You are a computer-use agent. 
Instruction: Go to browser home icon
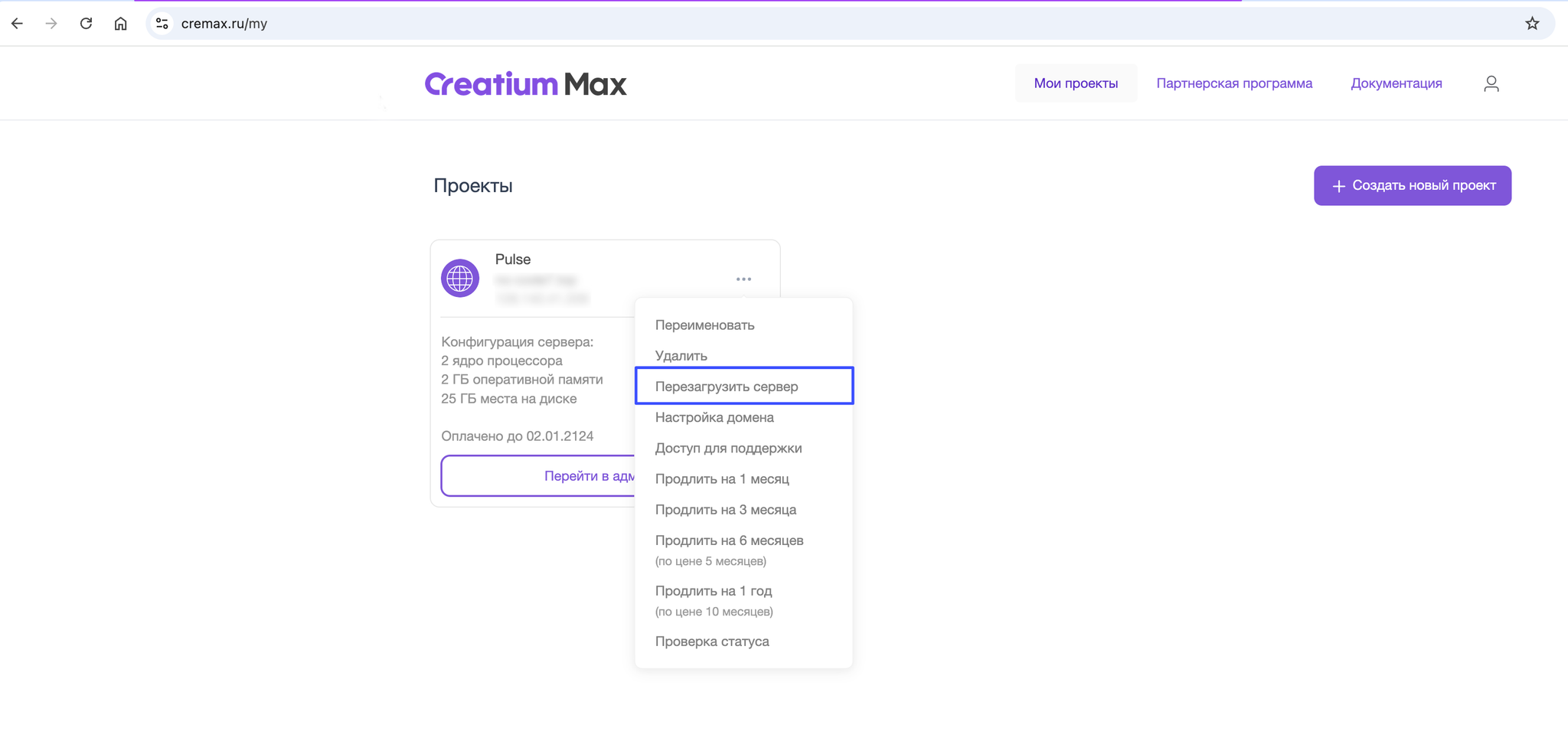coord(120,24)
